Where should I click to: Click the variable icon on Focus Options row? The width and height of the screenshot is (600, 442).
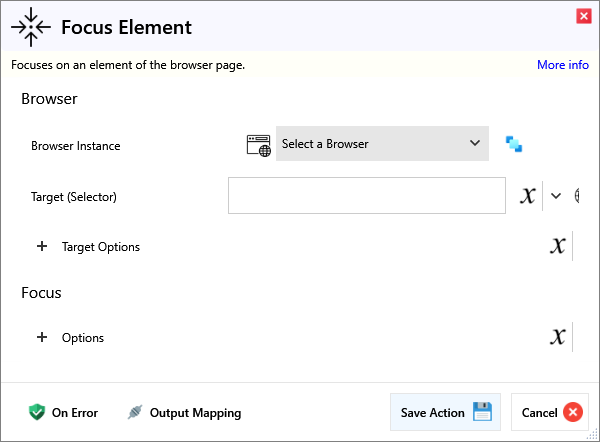[x=558, y=337]
